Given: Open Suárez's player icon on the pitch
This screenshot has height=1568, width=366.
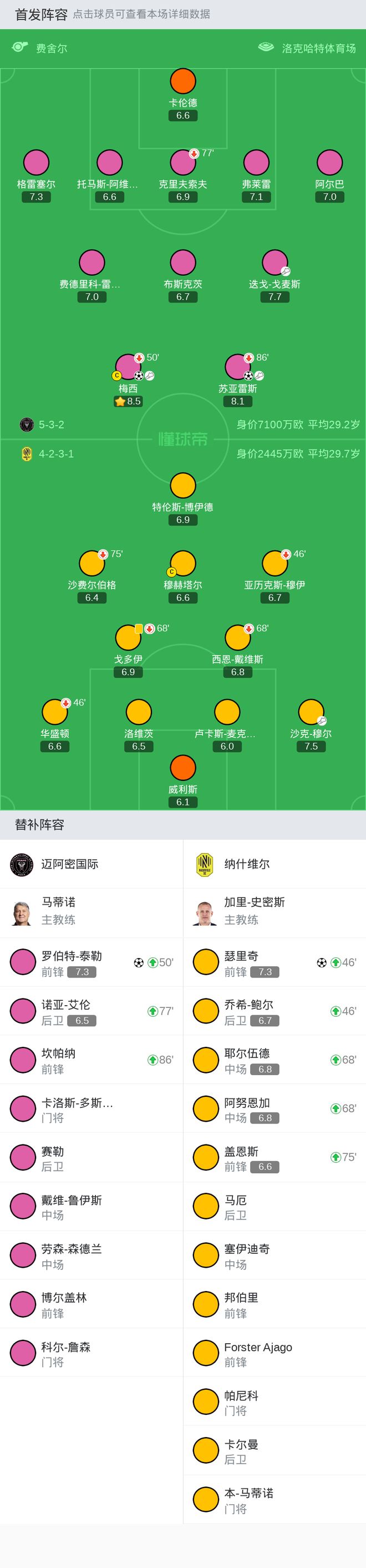Looking at the screenshot, I should click(237, 366).
